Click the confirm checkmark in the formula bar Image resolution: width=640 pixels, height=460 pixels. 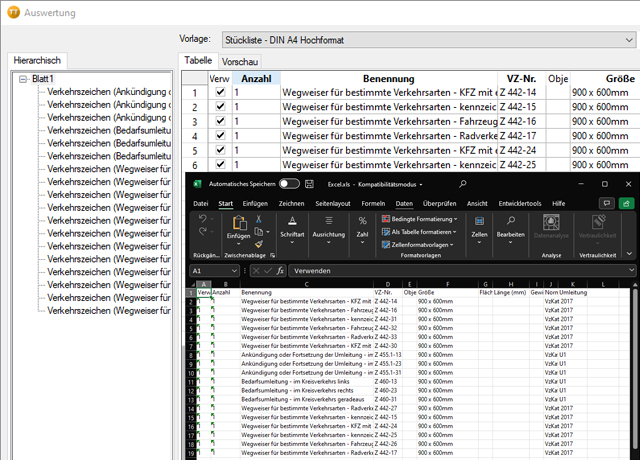tap(268, 271)
